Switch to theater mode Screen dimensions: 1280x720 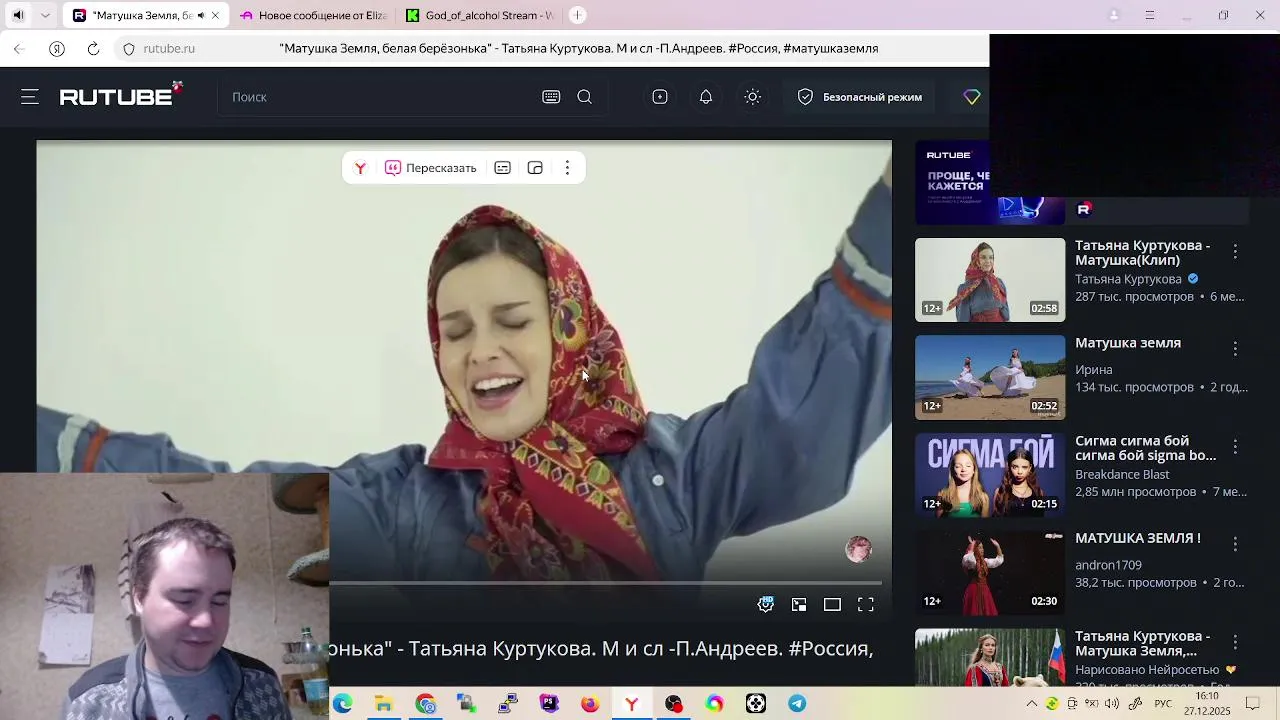(832, 604)
